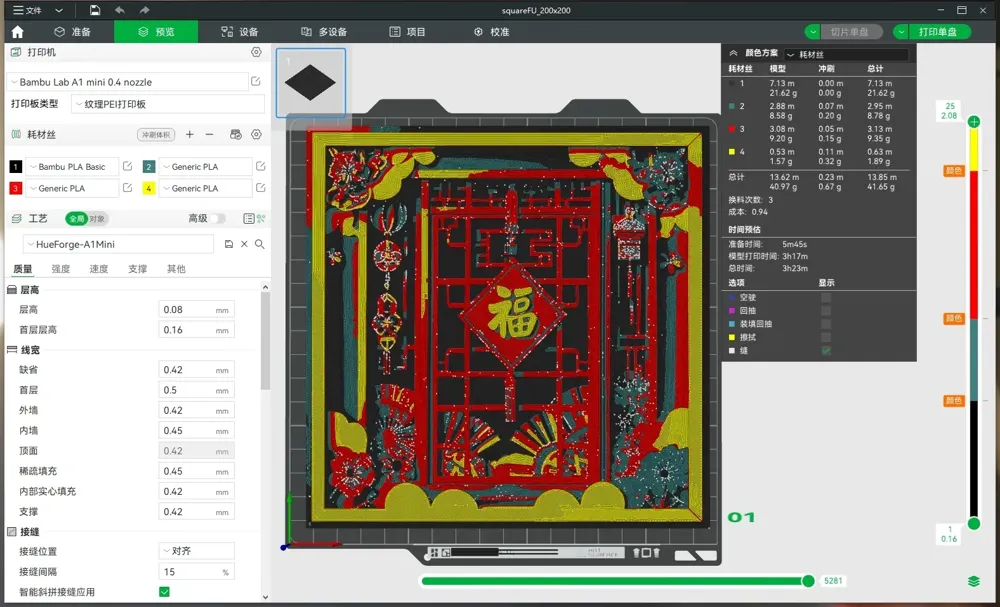
Task: Undo the last action
Action: (x=120, y=10)
